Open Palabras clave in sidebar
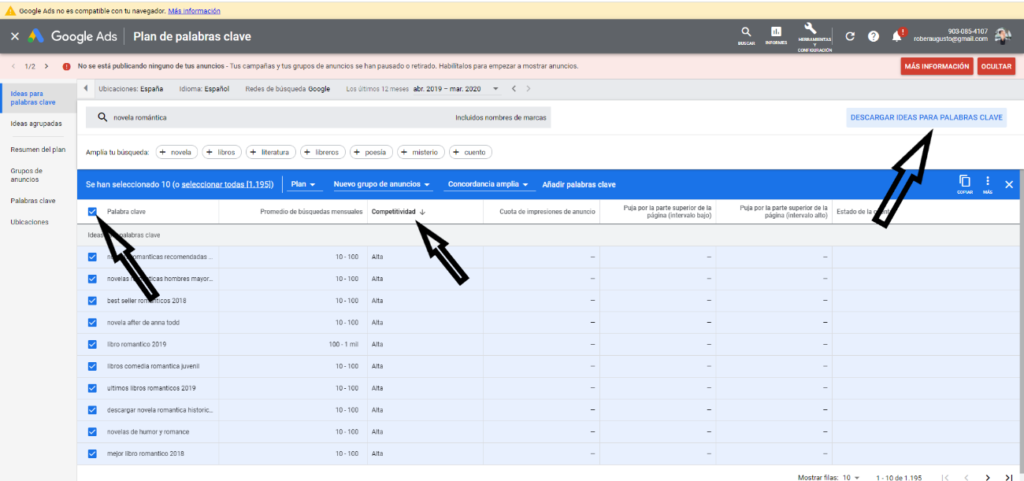 pos(33,201)
